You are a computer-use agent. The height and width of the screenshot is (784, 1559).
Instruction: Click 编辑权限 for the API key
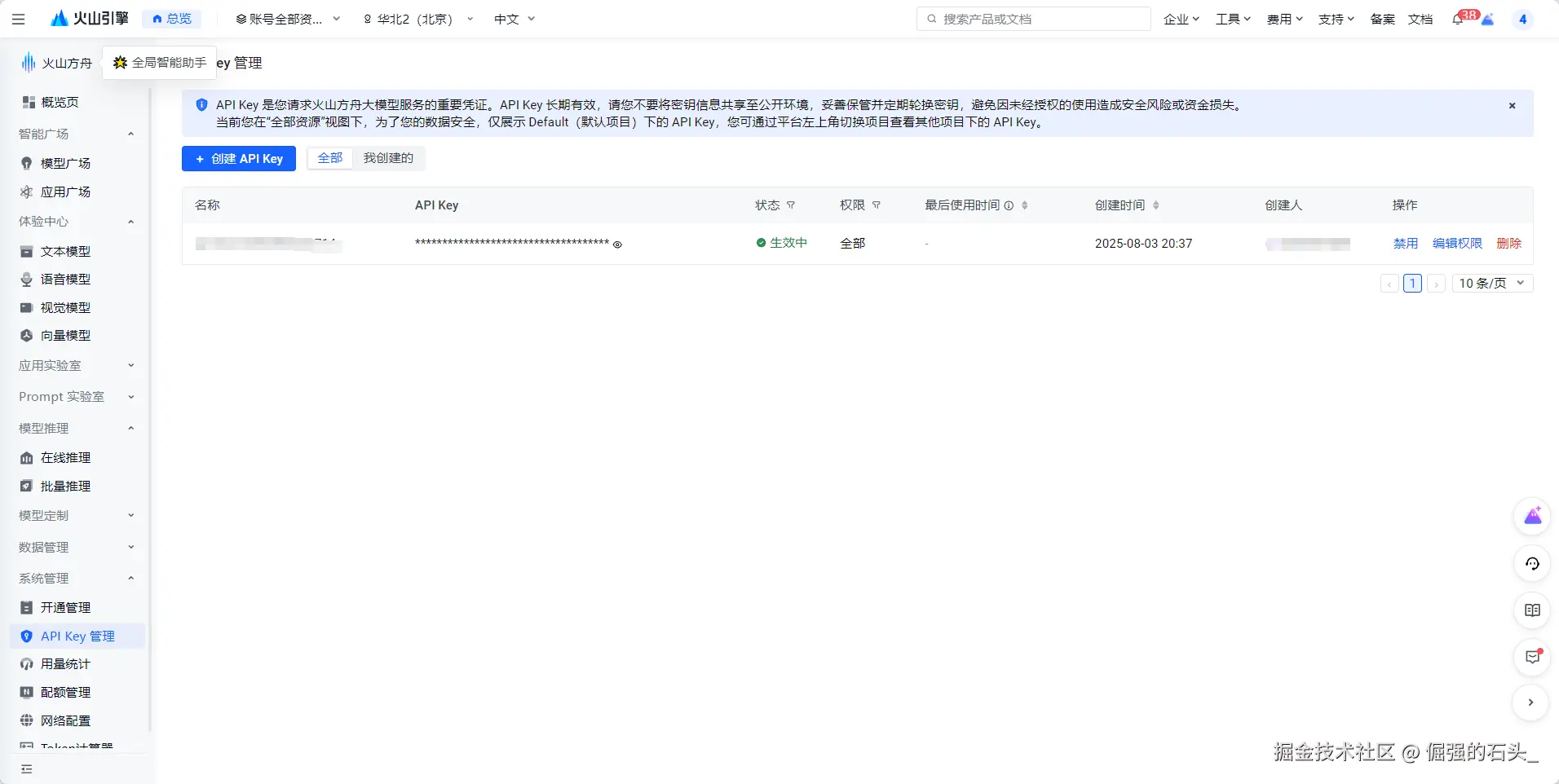(1457, 244)
